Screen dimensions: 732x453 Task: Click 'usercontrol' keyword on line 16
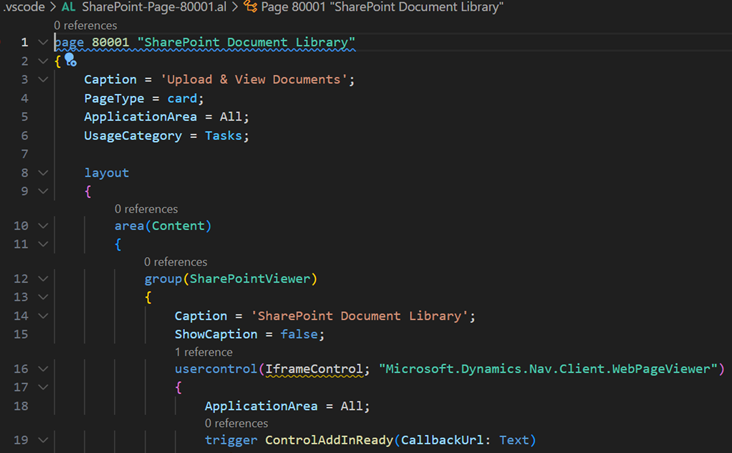[216, 369]
